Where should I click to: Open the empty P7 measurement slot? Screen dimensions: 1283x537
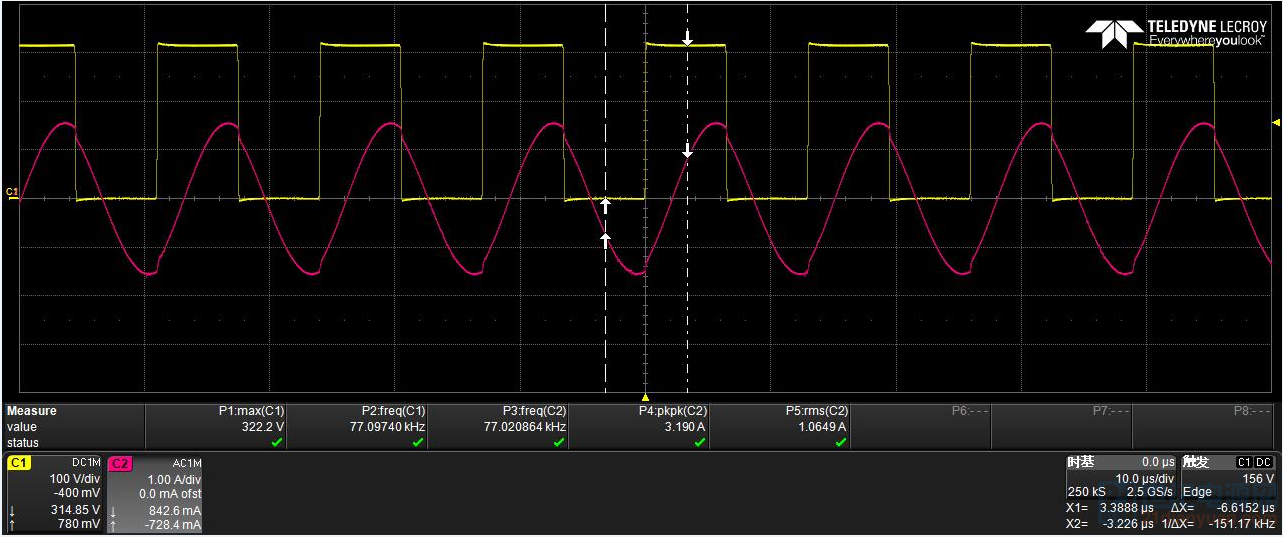(1062, 426)
